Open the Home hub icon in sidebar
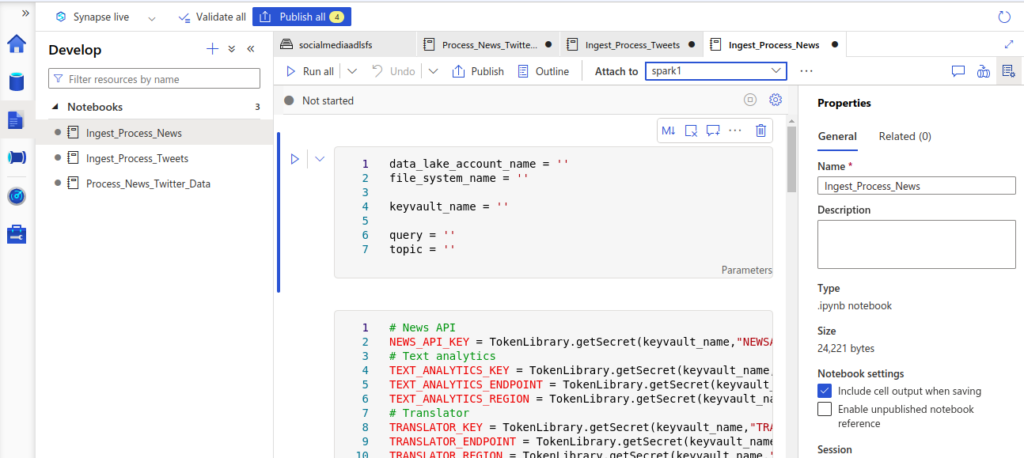Screen dimensions: 1024x458 [x=16, y=44]
